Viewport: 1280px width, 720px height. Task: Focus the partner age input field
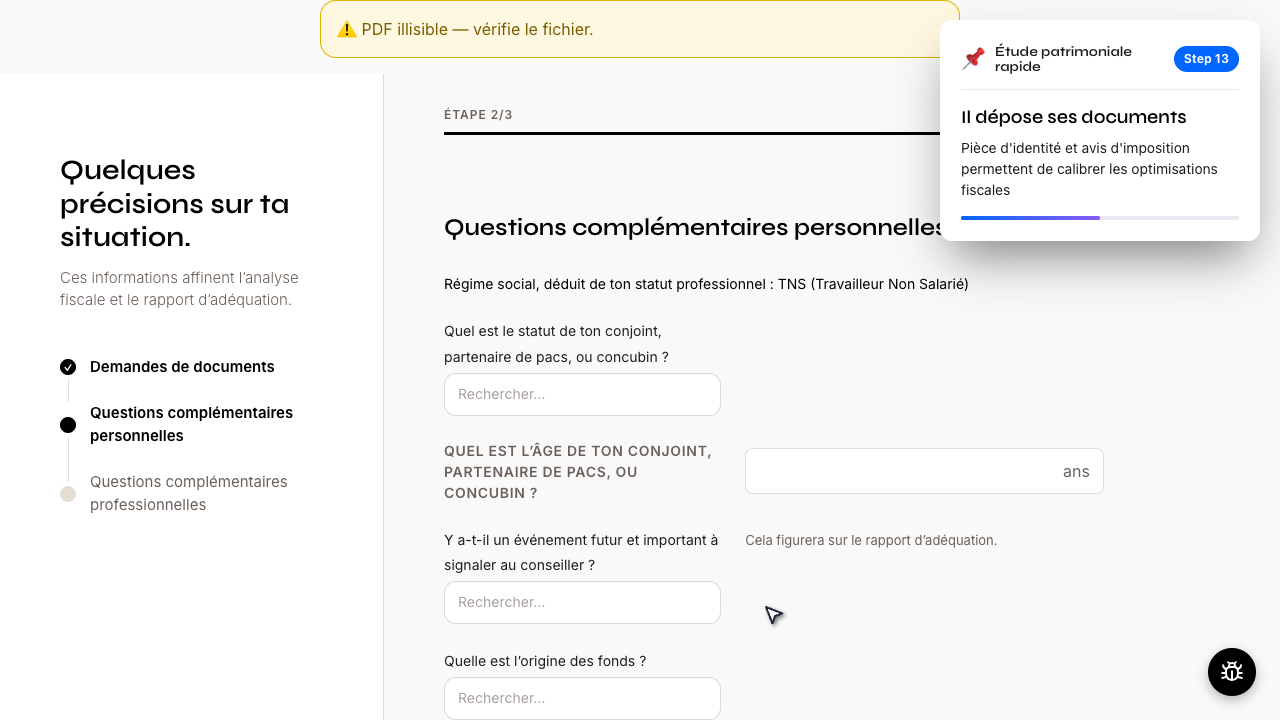(924, 471)
